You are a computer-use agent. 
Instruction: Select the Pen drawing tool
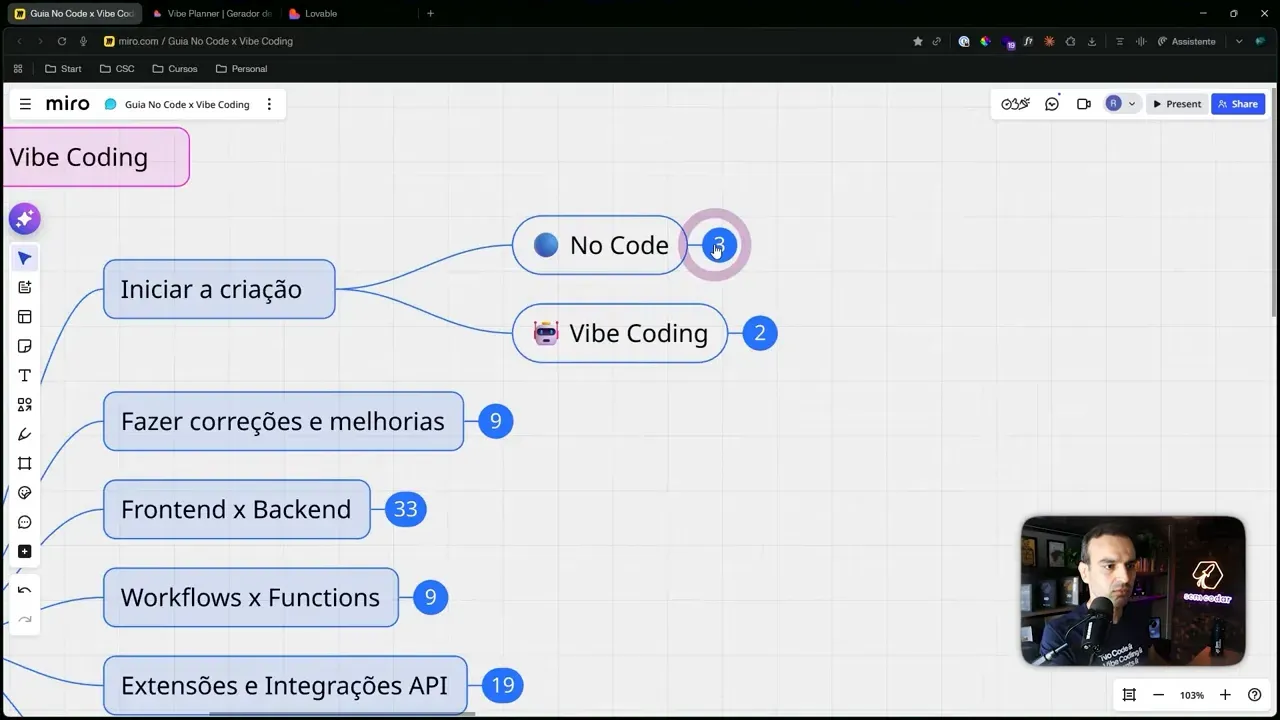24,434
